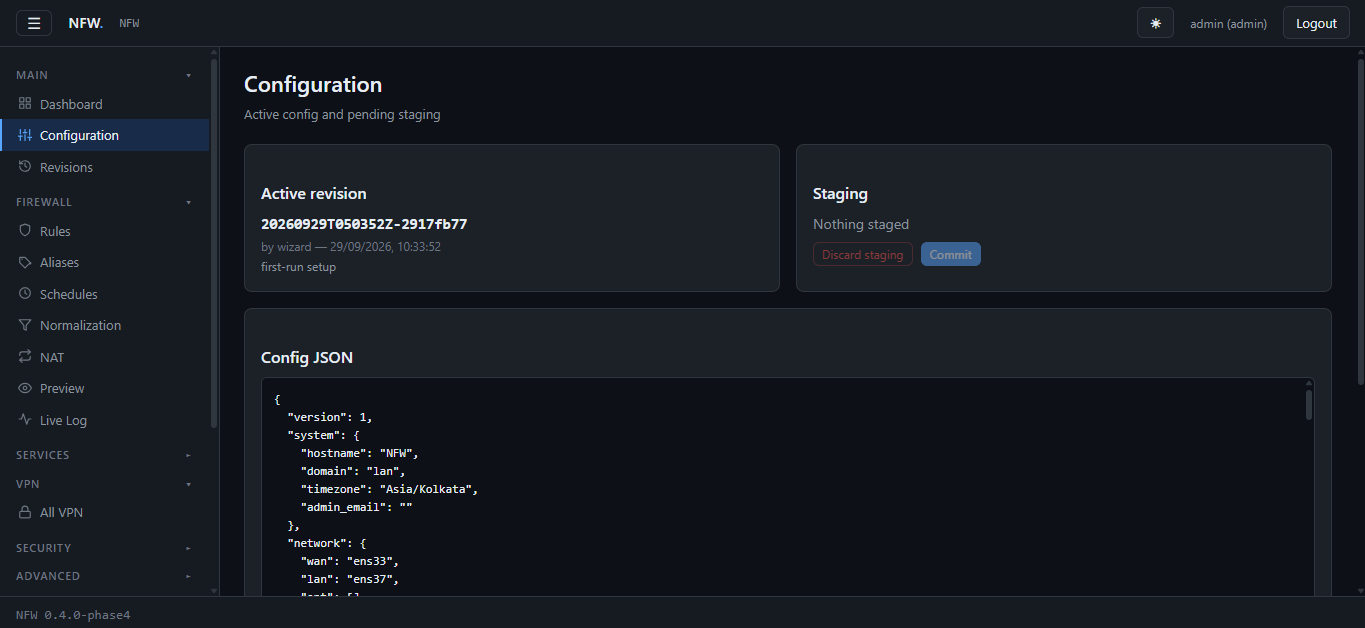
Task: Click the NAT repeat-arrows icon
Action: pos(25,357)
